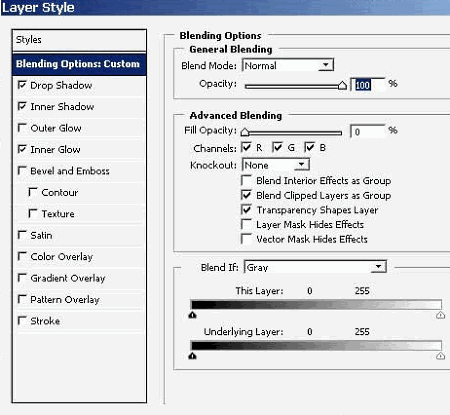Open the Bevel and Emboss settings label
Screen dimensions: 450x415
tap(70, 171)
